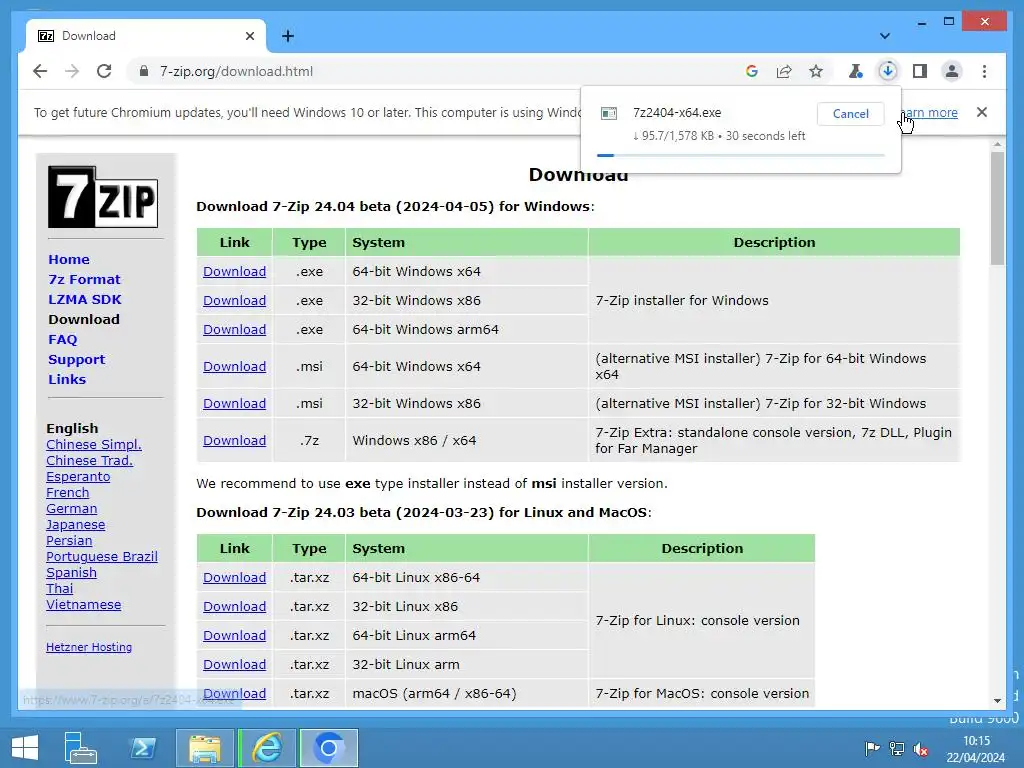Open the Chrome three-dot menu
Image resolution: width=1024 pixels, height=768 pixels.
pos(984,71)
